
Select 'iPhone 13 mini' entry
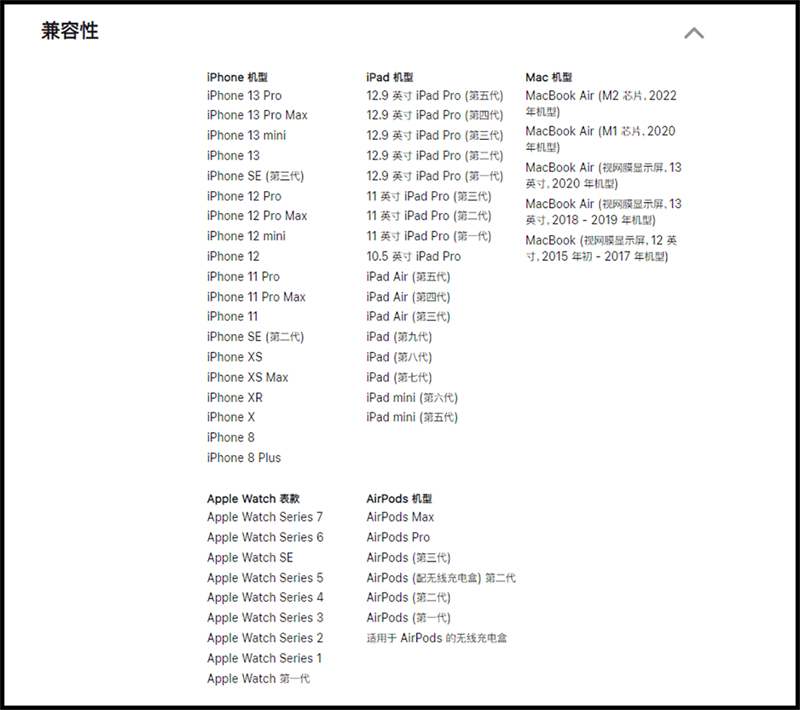tap(246, 135)
